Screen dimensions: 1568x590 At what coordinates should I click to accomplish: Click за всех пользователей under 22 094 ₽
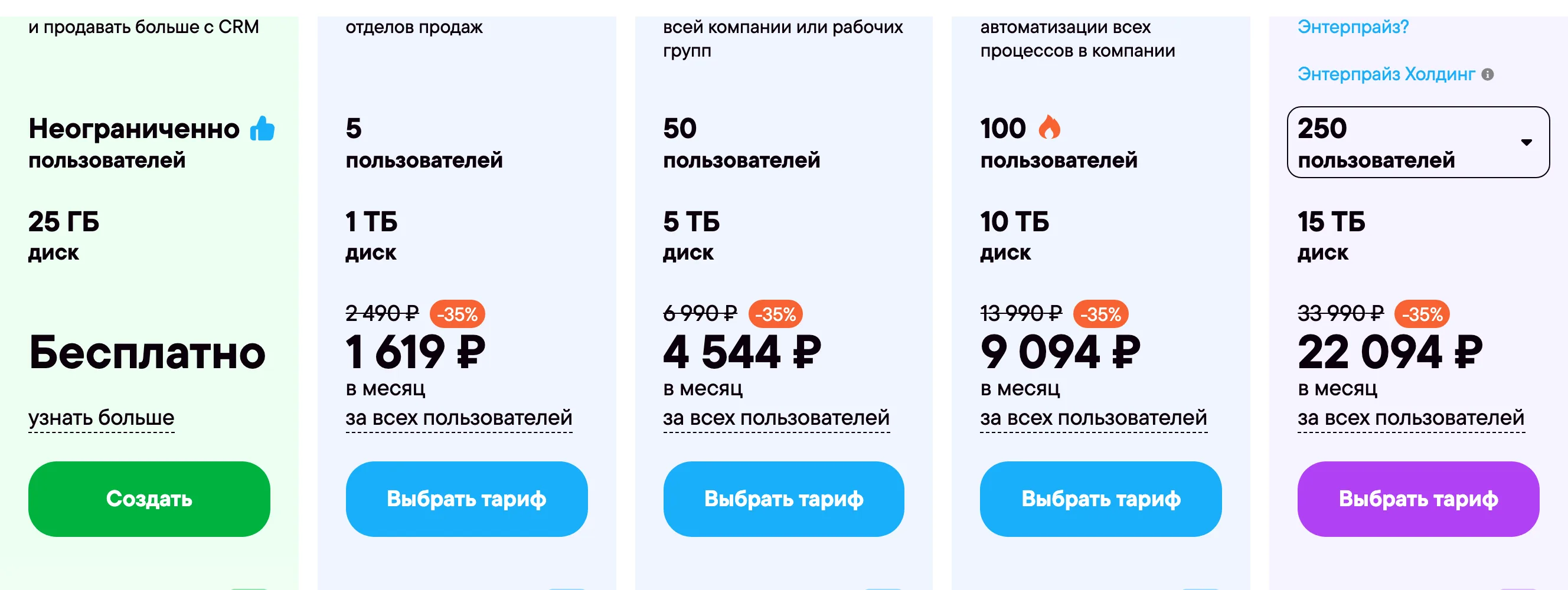point(1411,418)
